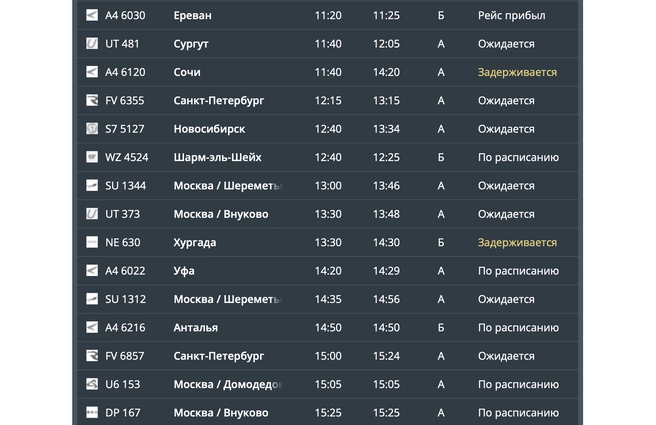Image resolution: width=656 pixels, height=425 pixels.
Task: Click the Pobeda logo next to DP 167
Action: click(92, 412)
